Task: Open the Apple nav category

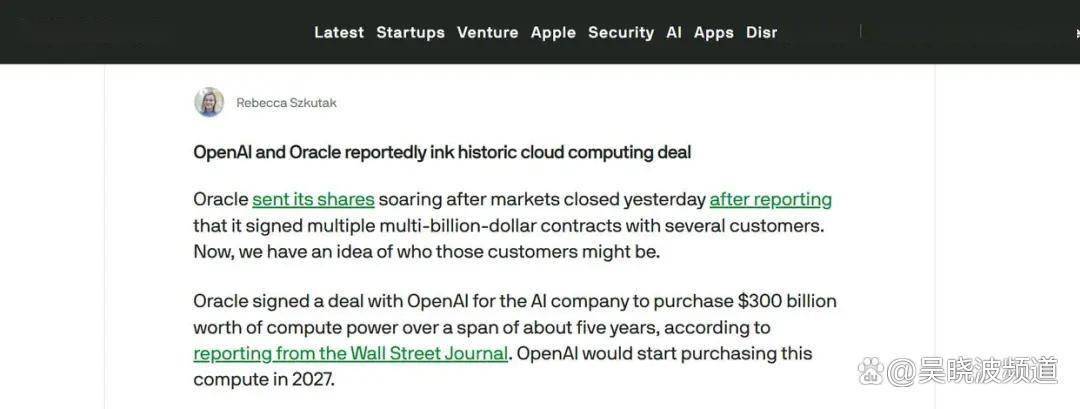Action: [553, 32]
